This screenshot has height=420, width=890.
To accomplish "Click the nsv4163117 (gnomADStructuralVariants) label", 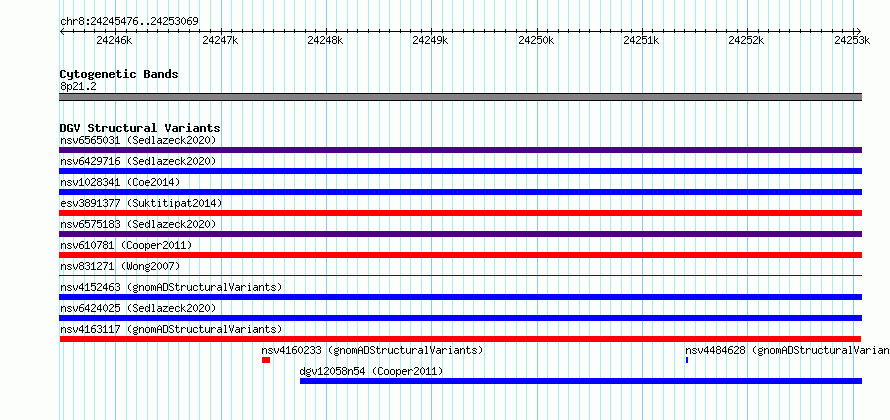I will point(171,329).
